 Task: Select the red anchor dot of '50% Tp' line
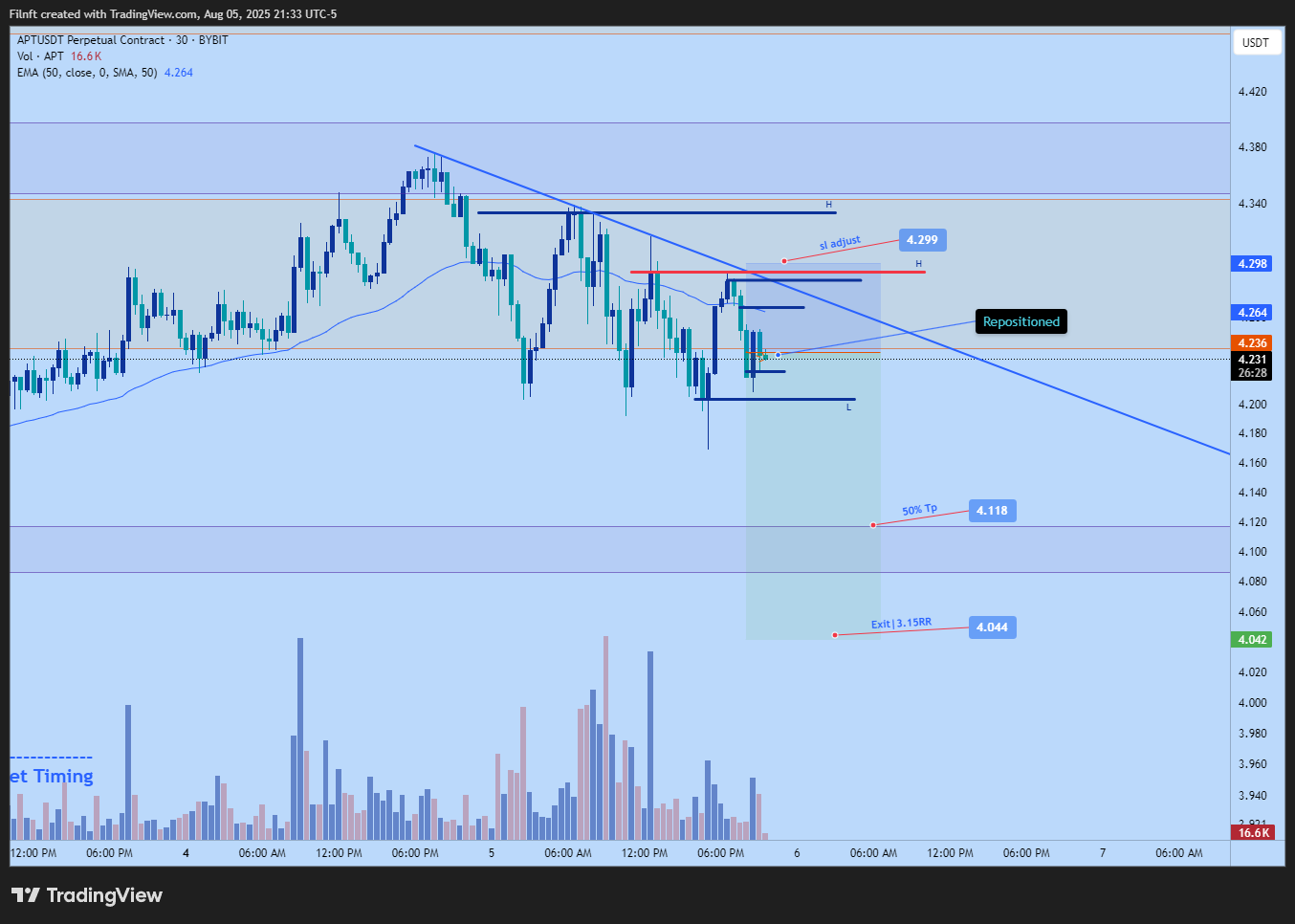pos(873,525)
